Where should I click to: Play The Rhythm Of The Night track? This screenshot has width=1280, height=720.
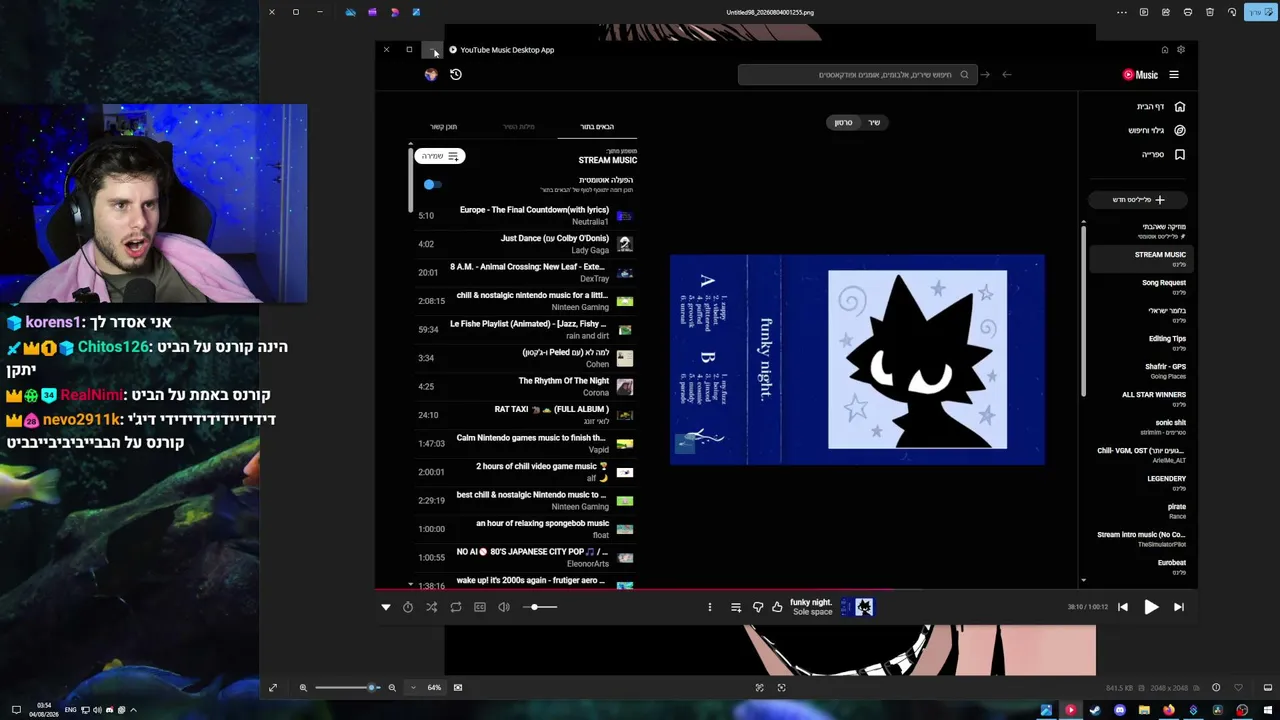coord(524,386)
